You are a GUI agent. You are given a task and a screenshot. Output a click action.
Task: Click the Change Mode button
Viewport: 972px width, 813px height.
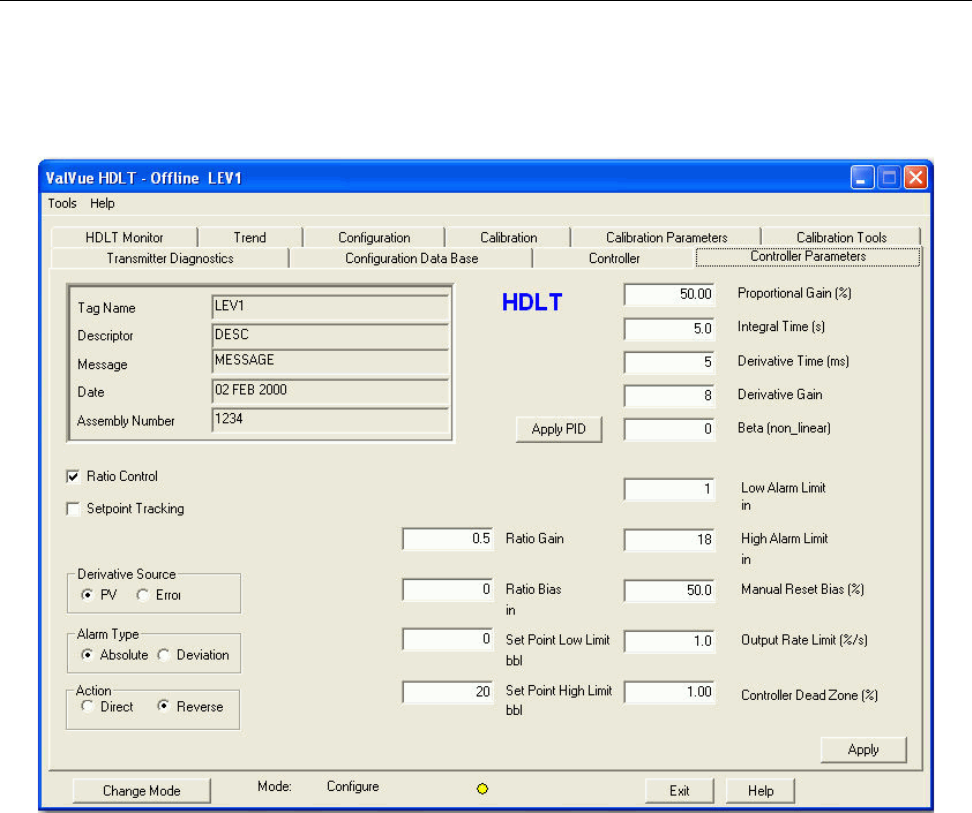click(x=141, y=791)
